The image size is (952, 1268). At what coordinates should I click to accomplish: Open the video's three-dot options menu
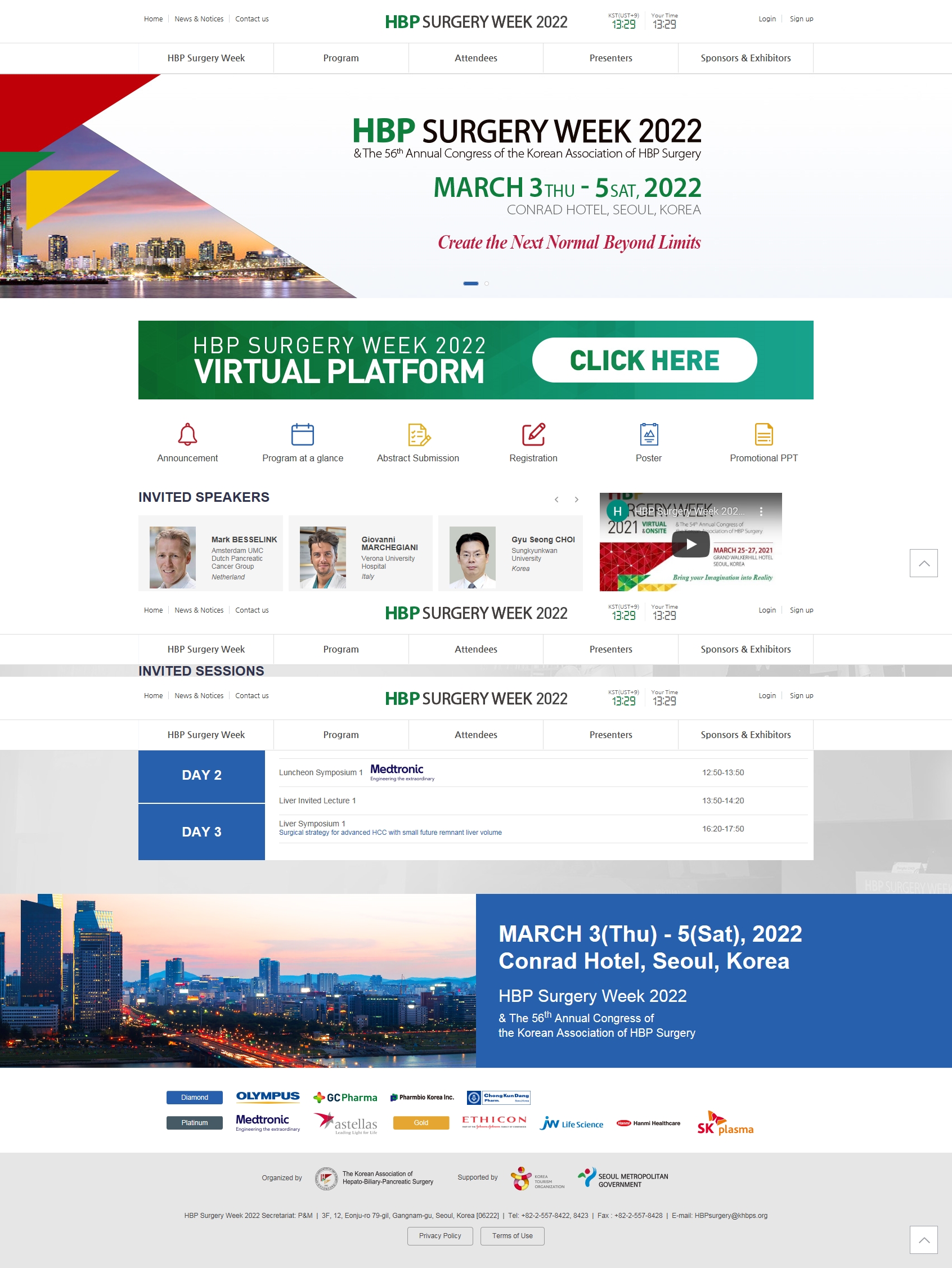click(x=761, y=511)
